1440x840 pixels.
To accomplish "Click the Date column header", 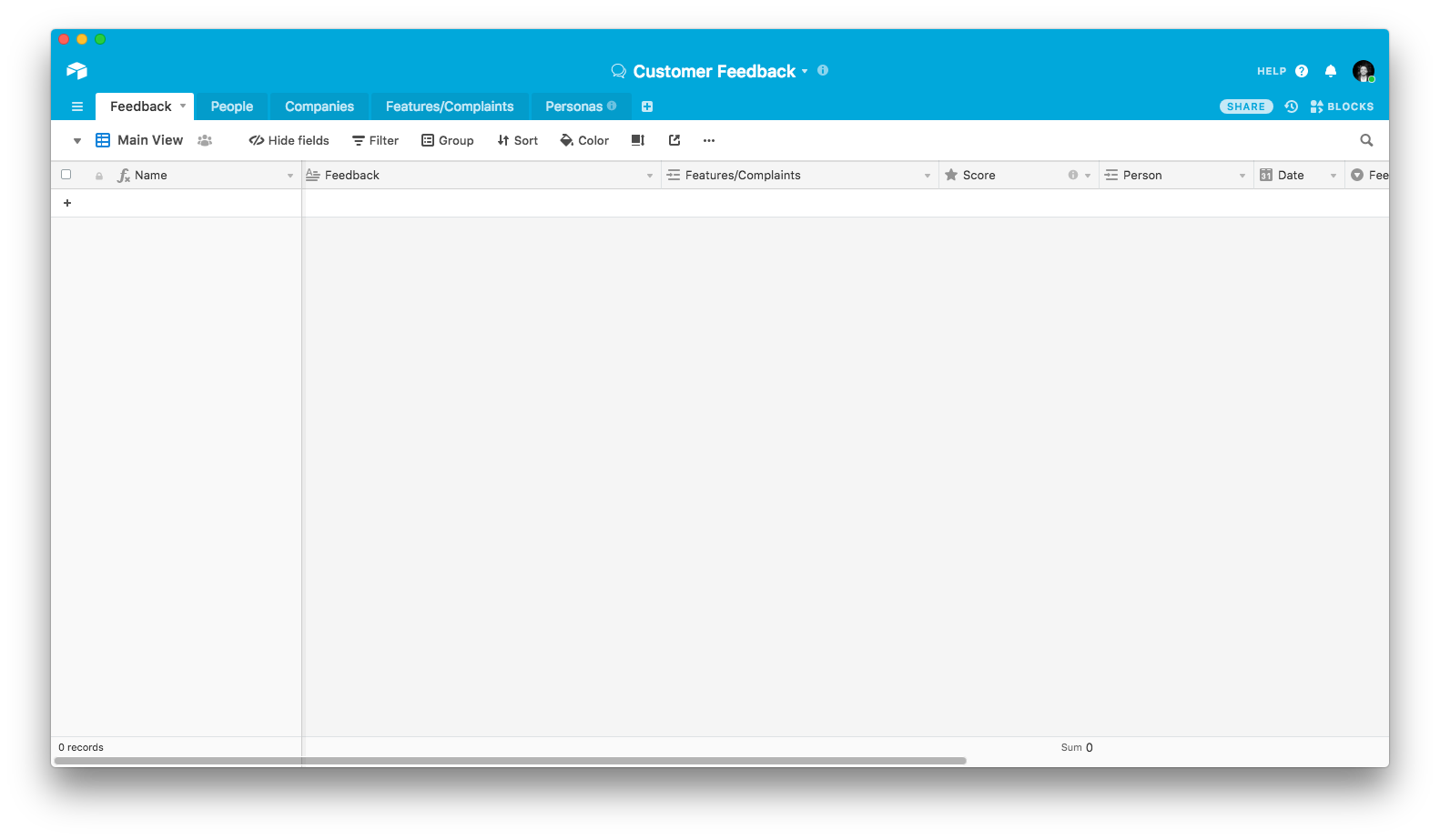I will pos(1299,176).
